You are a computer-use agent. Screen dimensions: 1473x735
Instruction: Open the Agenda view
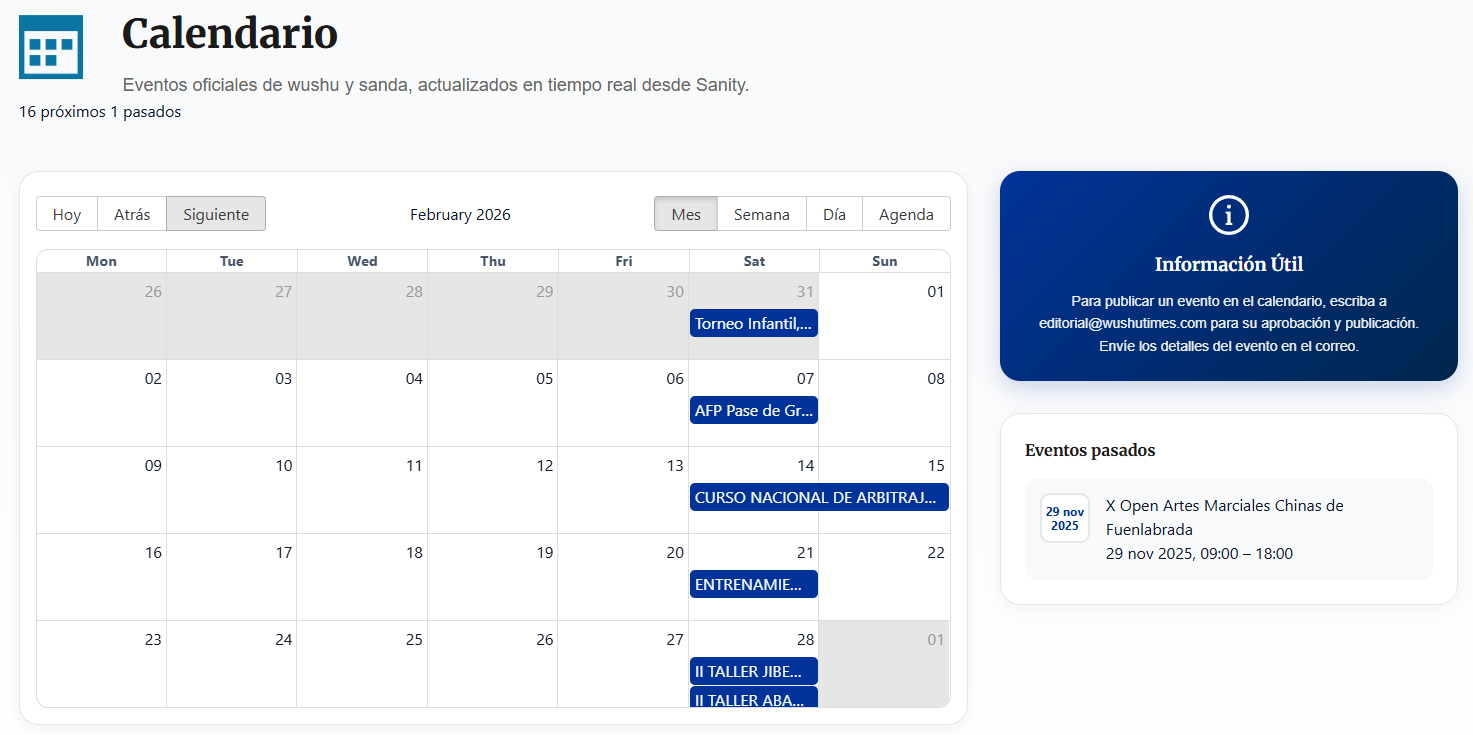[x=905, y=213]
